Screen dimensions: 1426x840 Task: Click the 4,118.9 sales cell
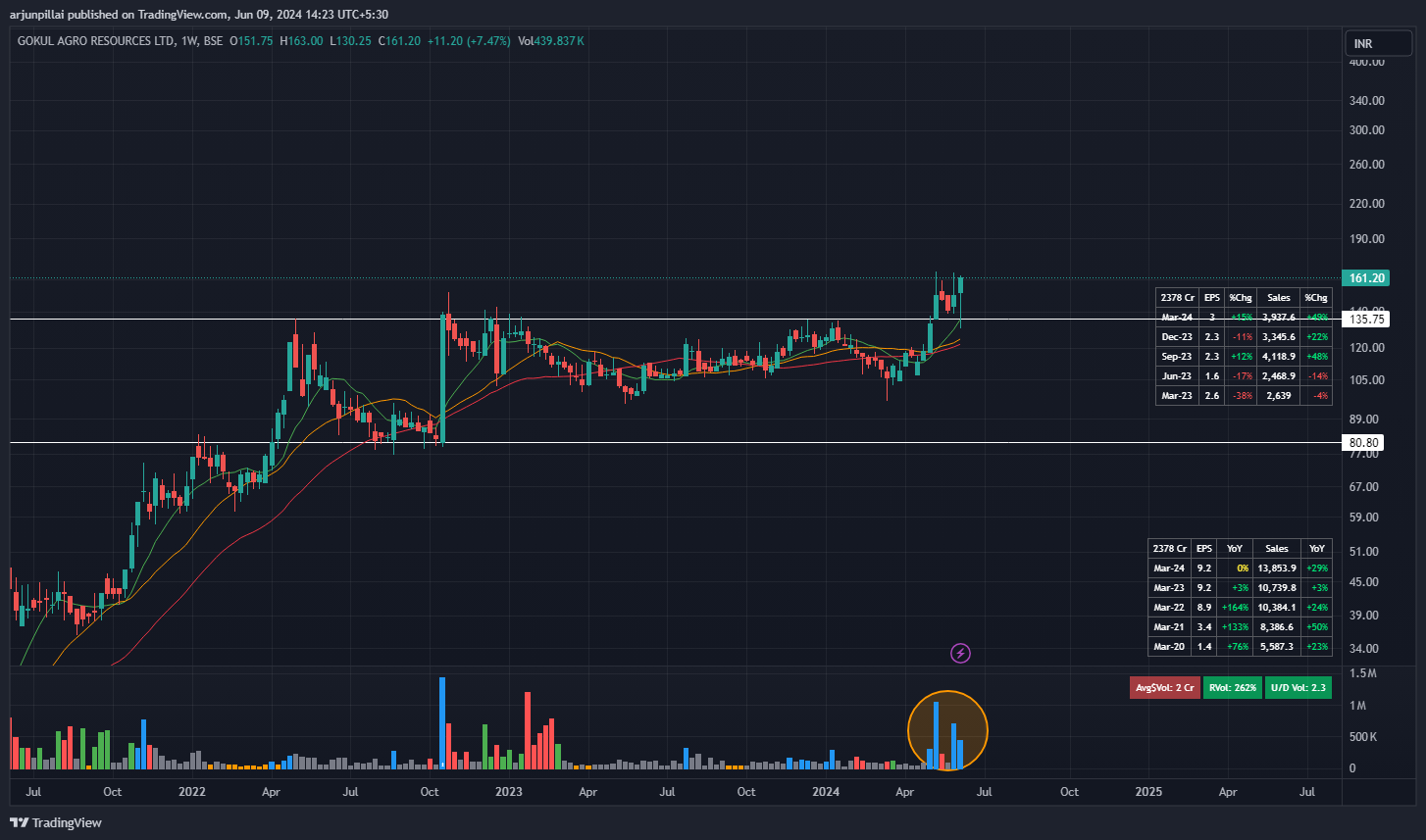[1279, 356]
